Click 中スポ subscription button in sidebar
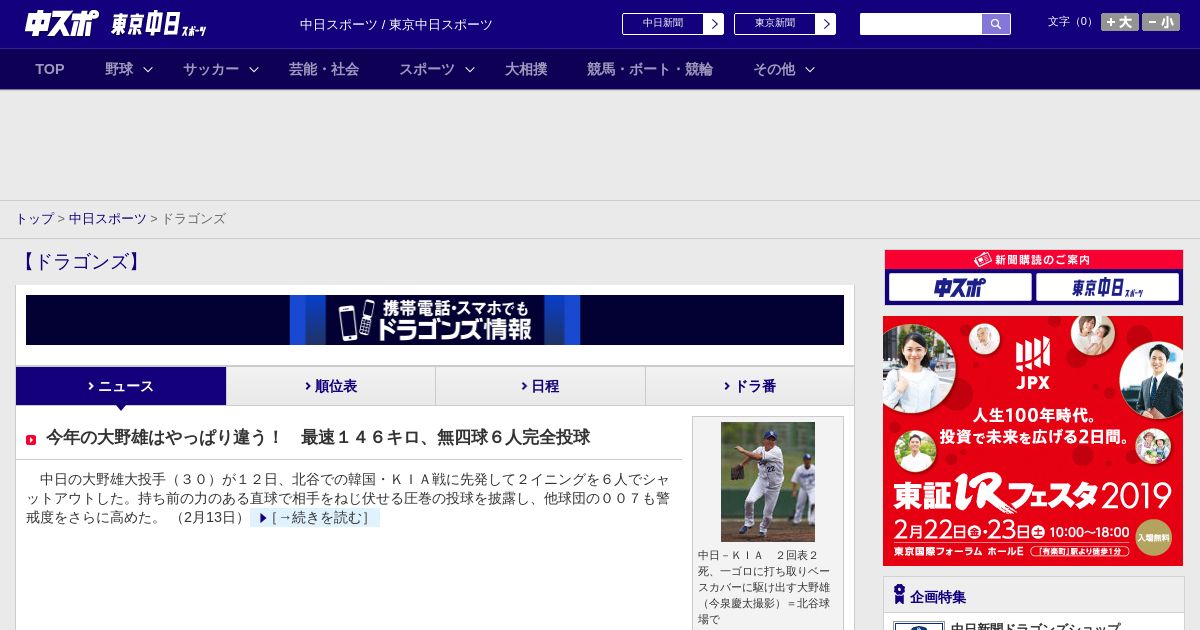This screenshot has height=630, width=1200. click(x=960, y=288)
